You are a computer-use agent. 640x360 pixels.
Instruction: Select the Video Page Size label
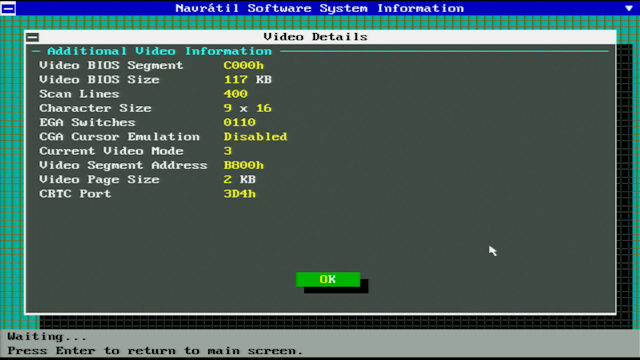(x=99, y=180)
